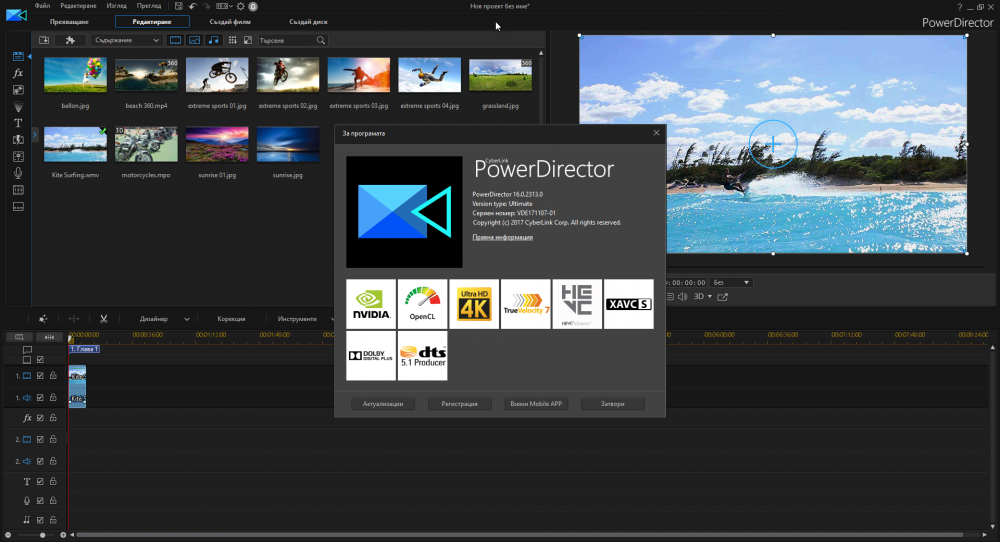Redo the last action
This screenshot has width=1000, height=542.
tap(207, 6)
